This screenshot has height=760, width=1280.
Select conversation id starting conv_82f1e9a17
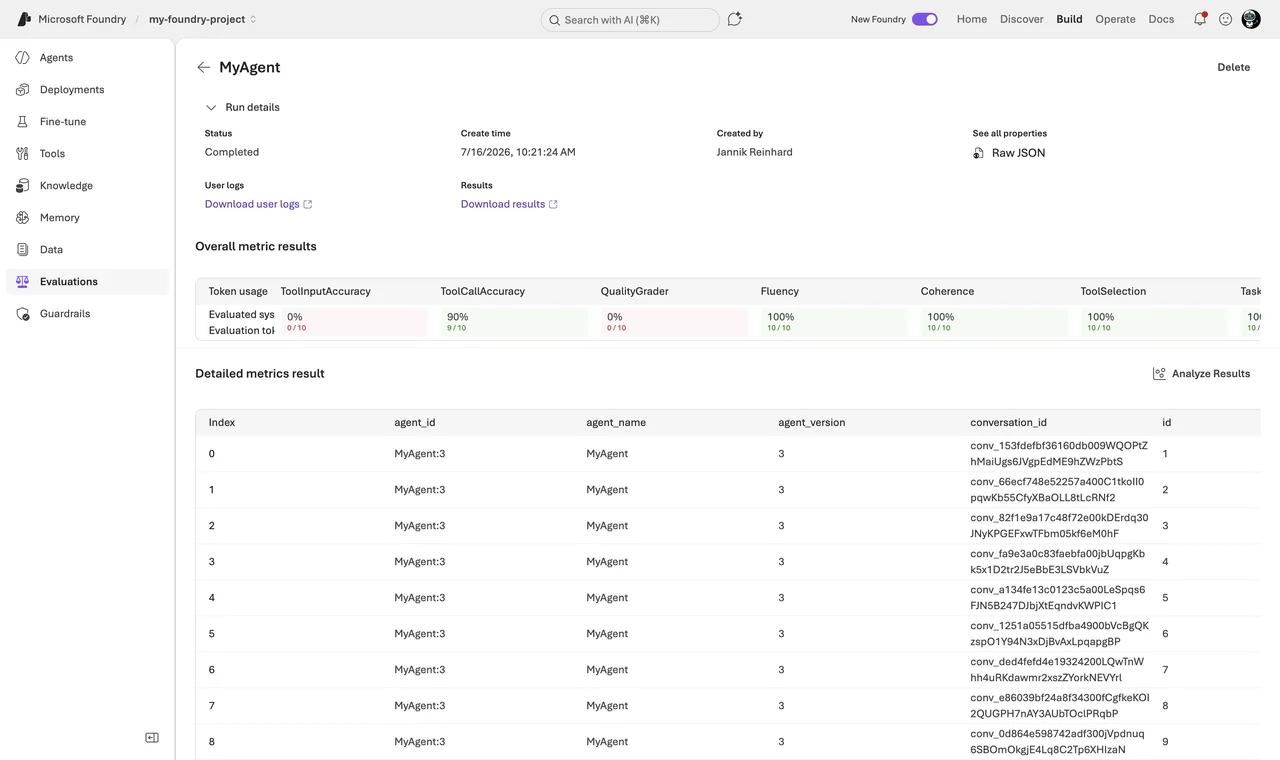click(x=1059, y=526)
